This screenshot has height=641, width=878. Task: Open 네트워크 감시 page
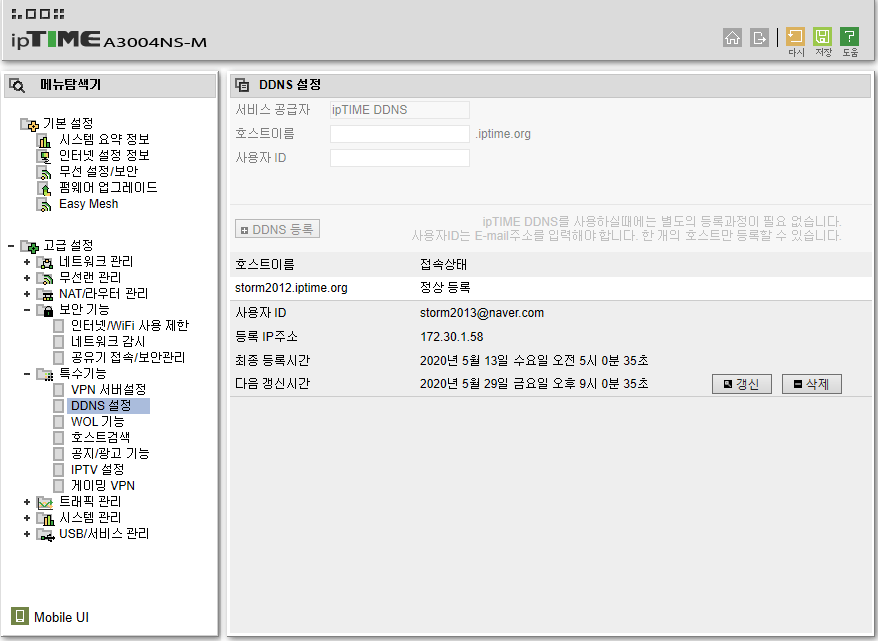coord(108,342)
